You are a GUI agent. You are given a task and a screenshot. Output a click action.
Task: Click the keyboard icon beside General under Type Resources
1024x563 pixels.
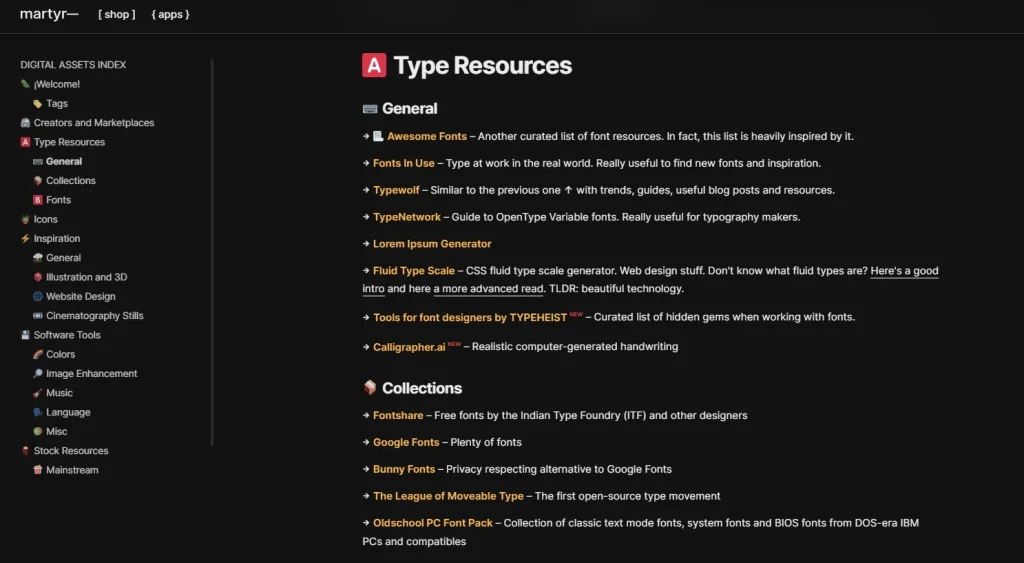[x=38, y=161]
